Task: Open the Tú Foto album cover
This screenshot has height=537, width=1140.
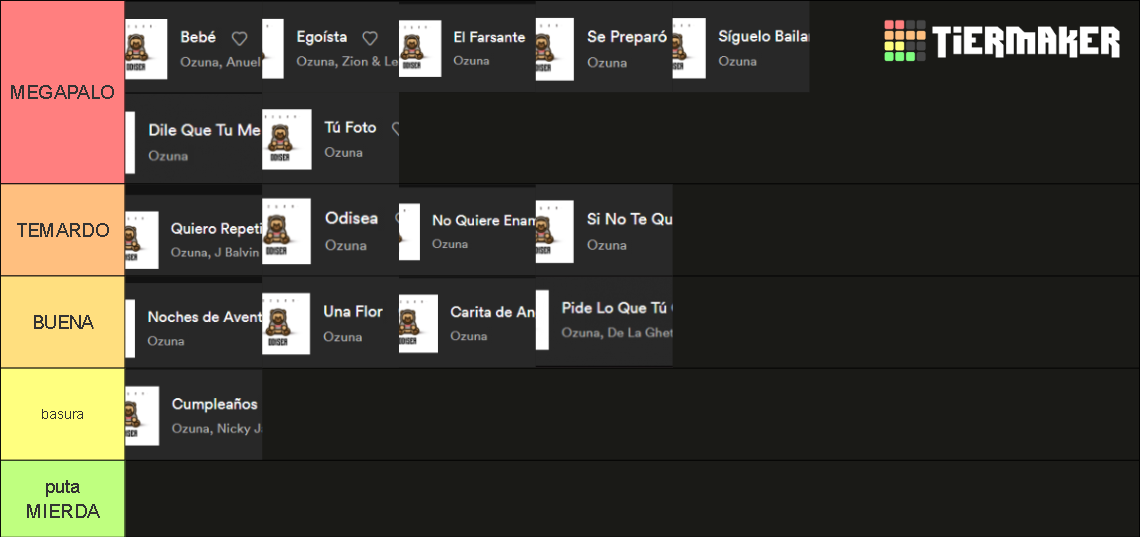Action: [286, 140]
